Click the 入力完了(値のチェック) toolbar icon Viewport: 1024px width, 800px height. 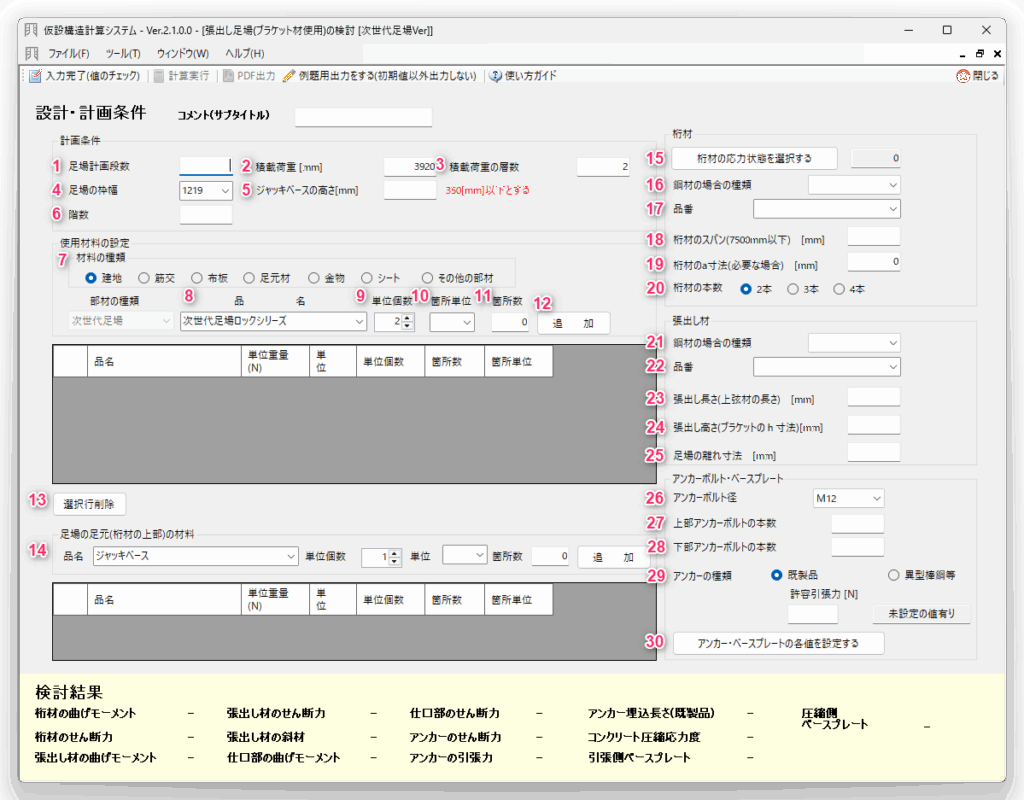point(35,76)
